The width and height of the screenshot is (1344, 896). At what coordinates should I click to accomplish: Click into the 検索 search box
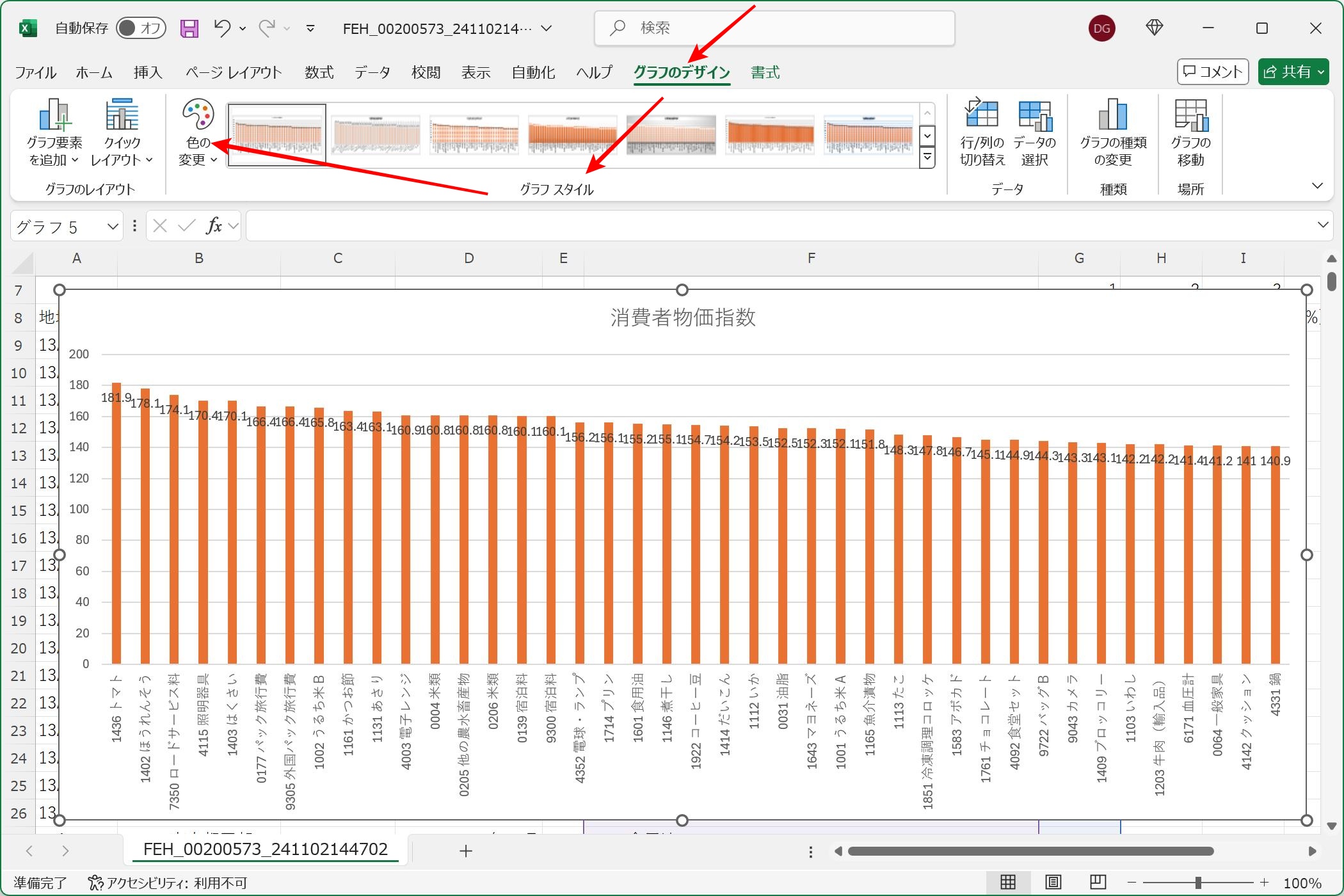point(774,28)
